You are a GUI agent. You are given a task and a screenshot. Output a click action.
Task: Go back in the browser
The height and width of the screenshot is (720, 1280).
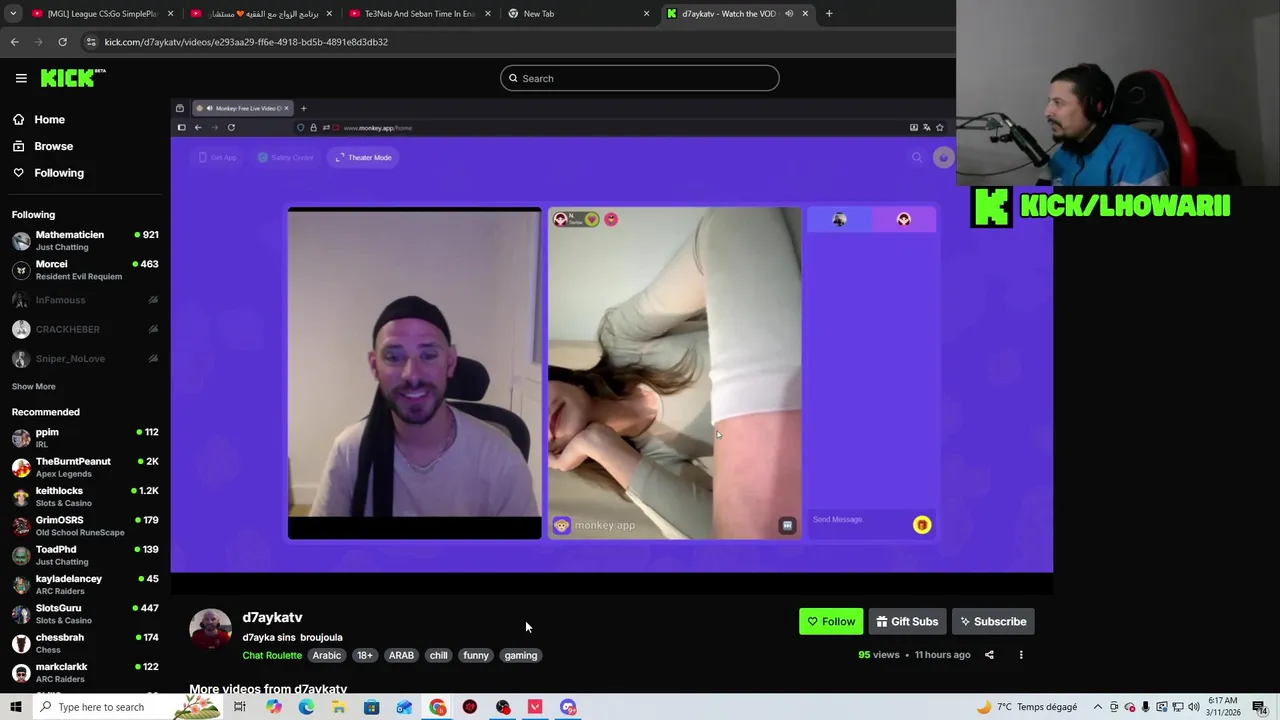pos(14,42)
